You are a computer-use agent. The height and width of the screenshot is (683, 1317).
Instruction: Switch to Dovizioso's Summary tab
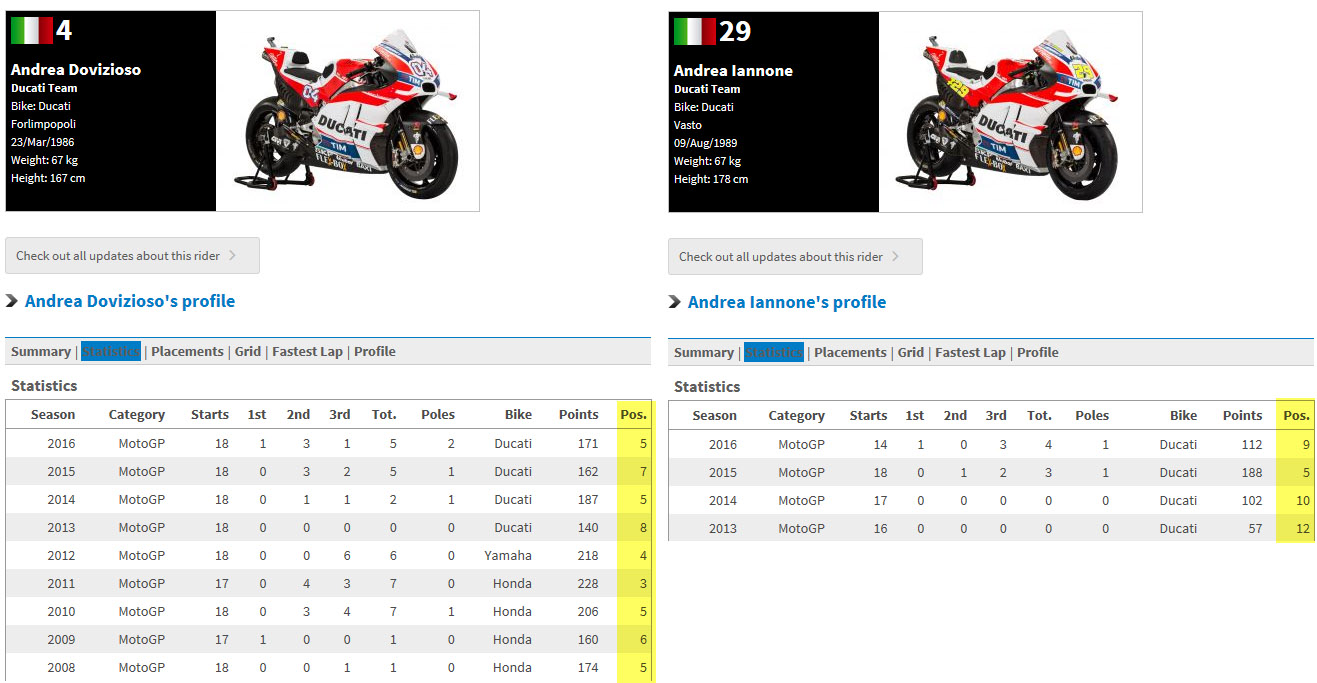[x=40, y=352]
